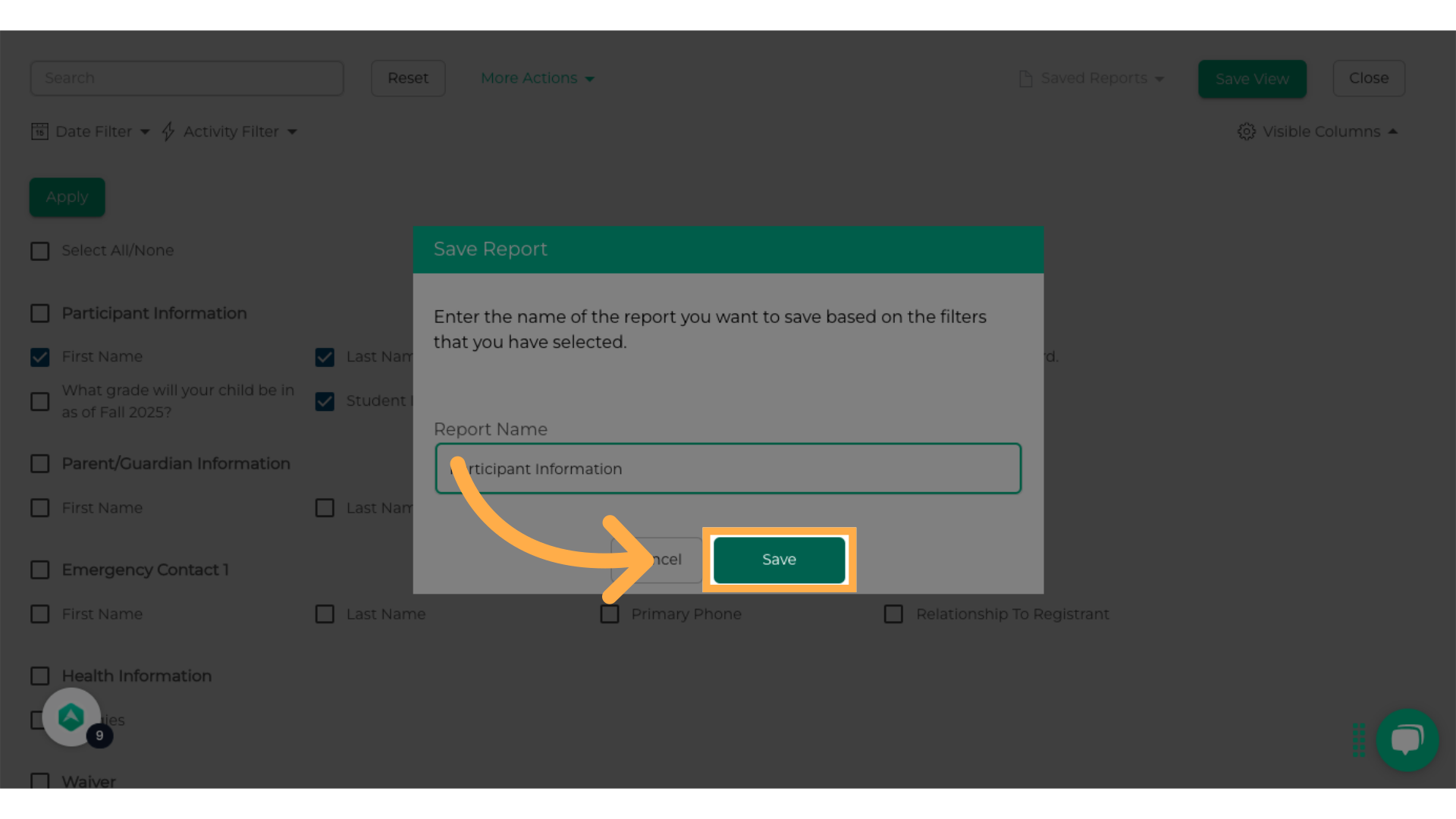Screen dimensions: 1456x819
Task: Click the notification count badge showing 9
Action: click(99, 736)
